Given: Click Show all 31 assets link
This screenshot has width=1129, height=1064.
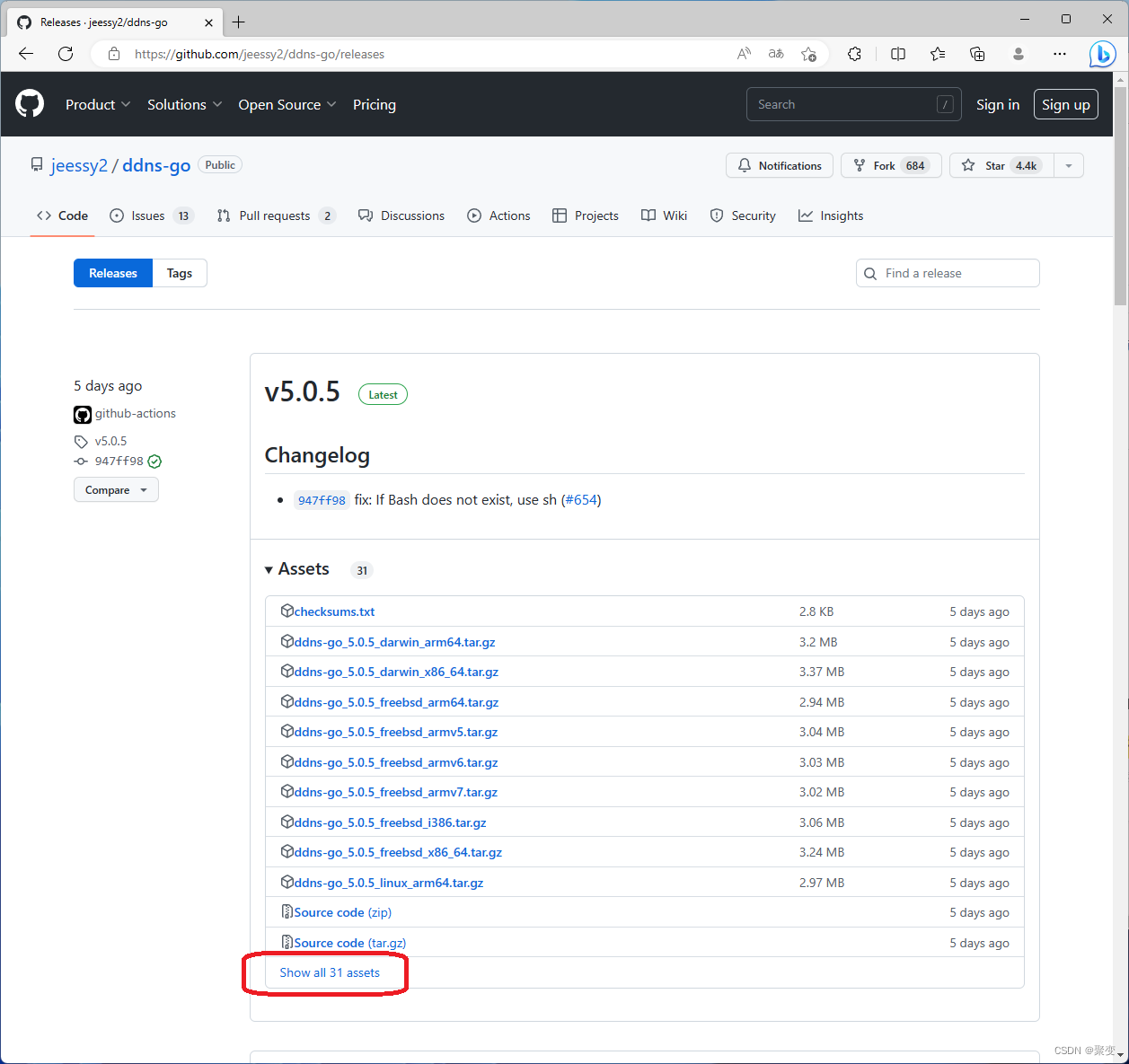Looking at the screenshot, I should [330, 972].
